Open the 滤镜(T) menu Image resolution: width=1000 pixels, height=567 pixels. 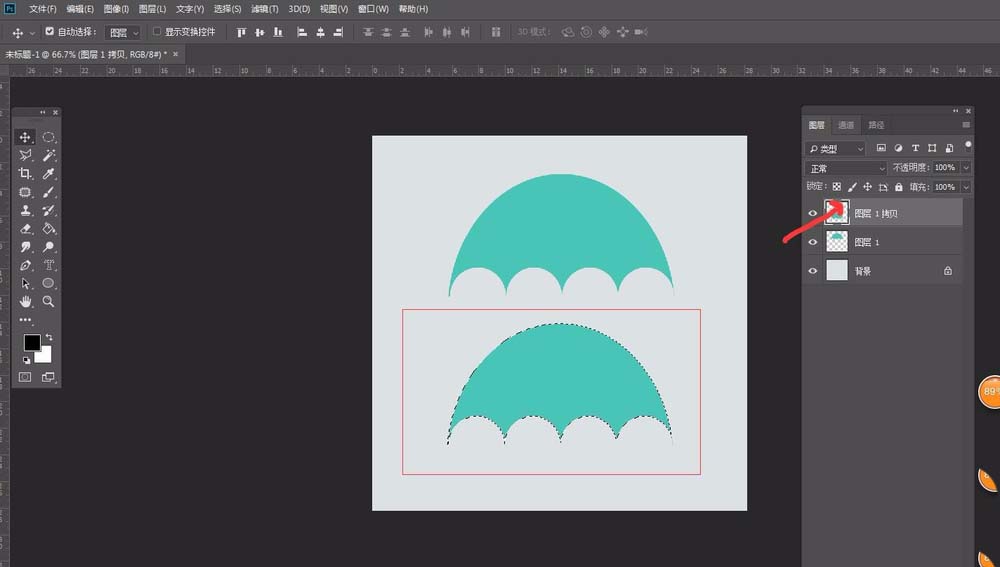(265, 9)
